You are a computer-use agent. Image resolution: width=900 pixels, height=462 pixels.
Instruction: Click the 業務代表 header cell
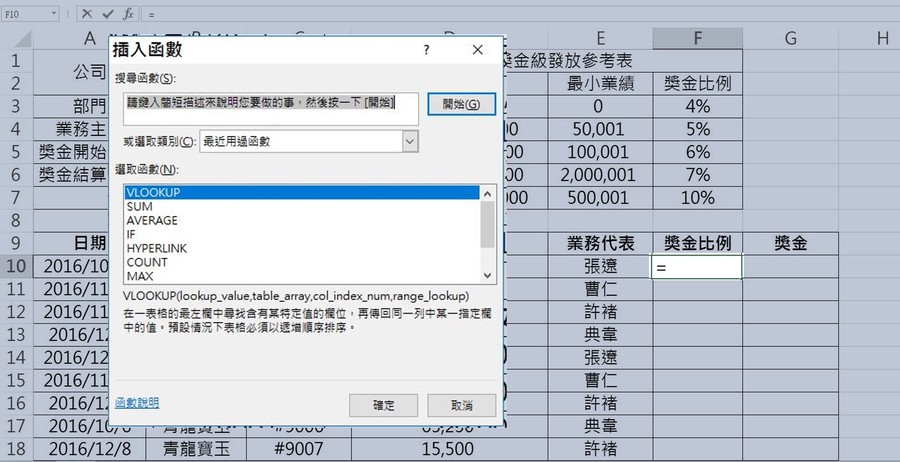[x=600, y=244]
